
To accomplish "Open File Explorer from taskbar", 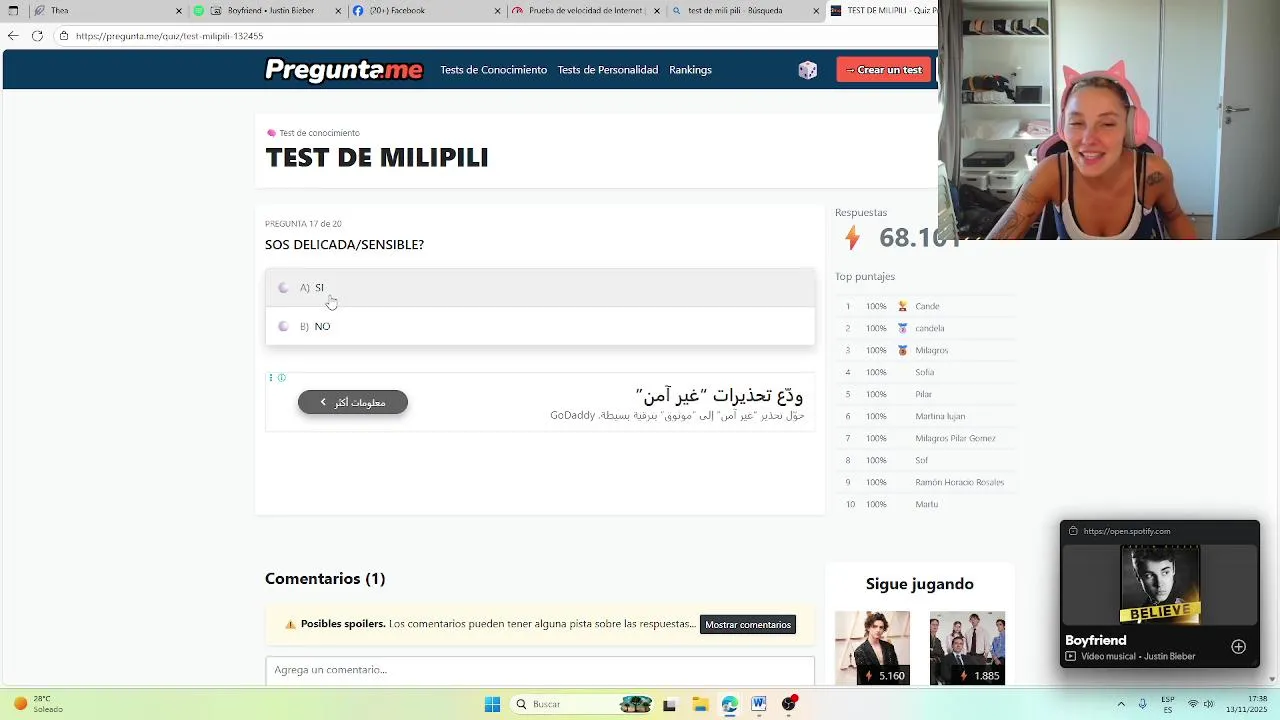I will click(700, 704).
